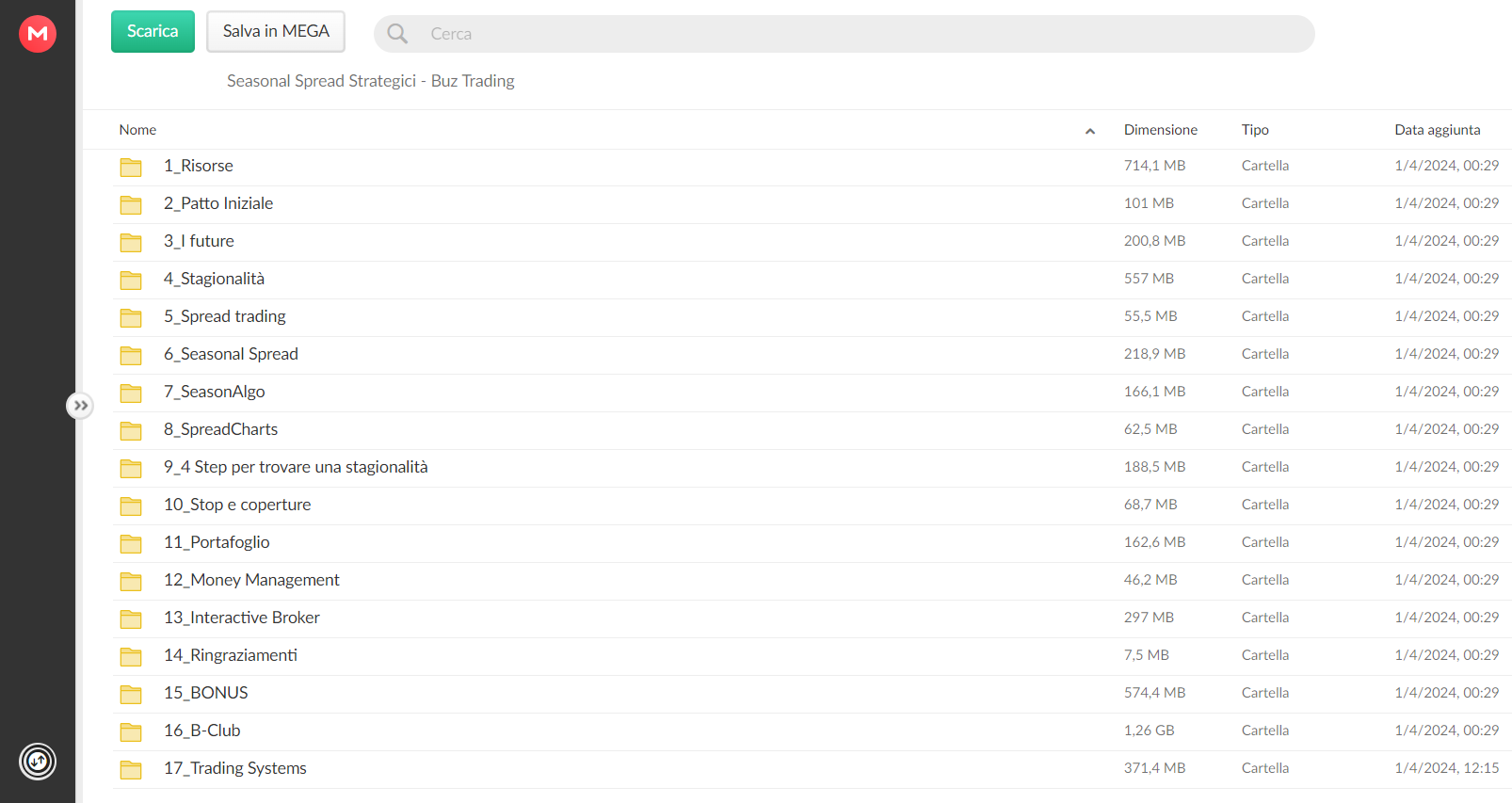The width and height of the screenshot is (1512, 803).
Task: Focus the Cerca search field
Action: pyautogui.click(x=844, y=34)
